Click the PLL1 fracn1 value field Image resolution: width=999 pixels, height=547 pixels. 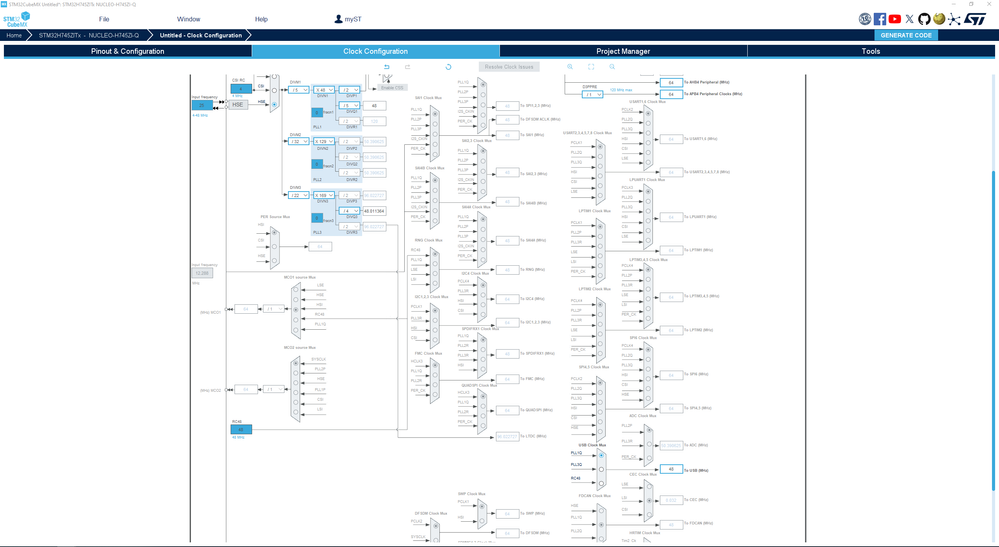tap(317, 113)
